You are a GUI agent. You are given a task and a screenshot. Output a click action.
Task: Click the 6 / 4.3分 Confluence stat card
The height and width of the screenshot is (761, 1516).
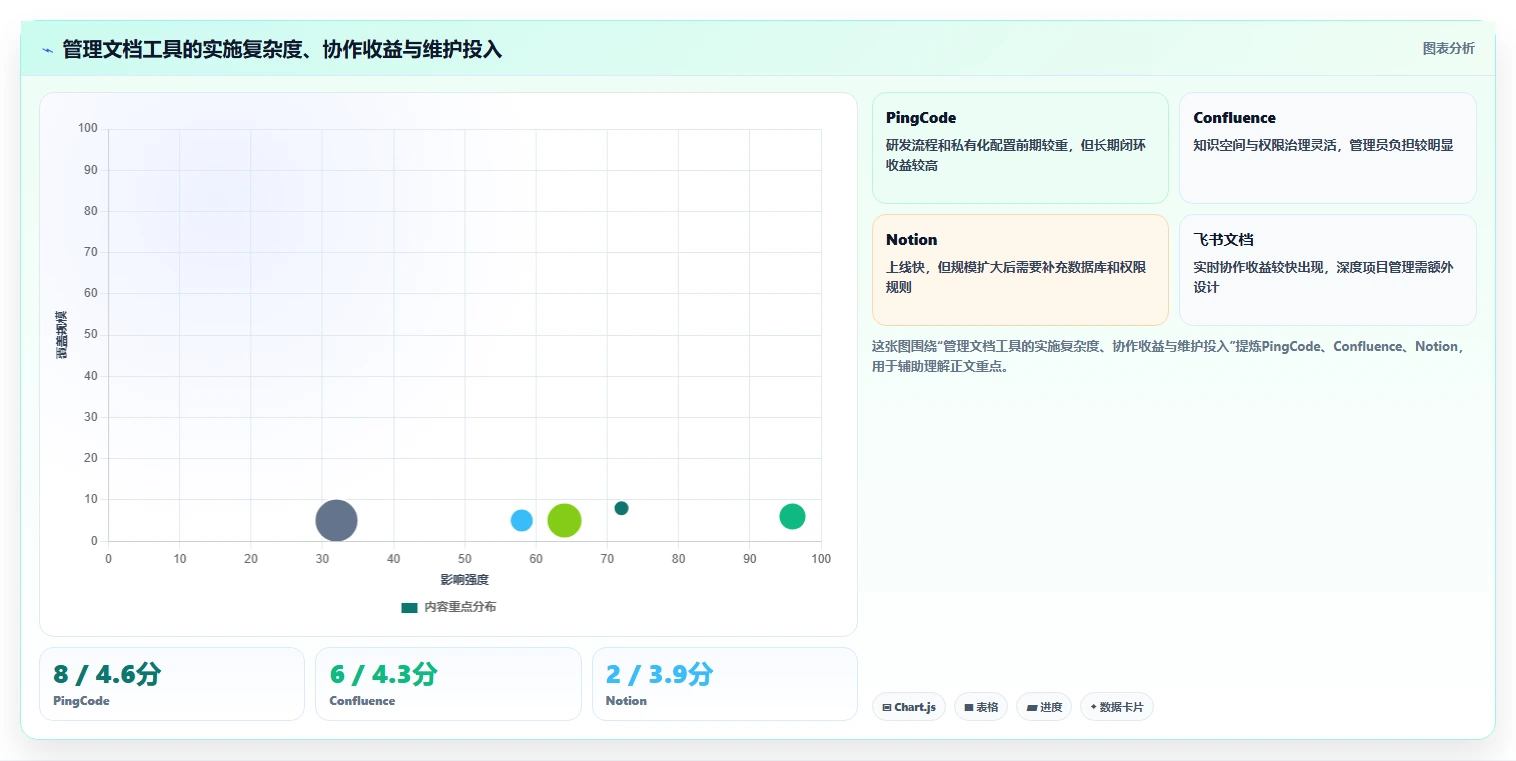click(x=448, y=684)
